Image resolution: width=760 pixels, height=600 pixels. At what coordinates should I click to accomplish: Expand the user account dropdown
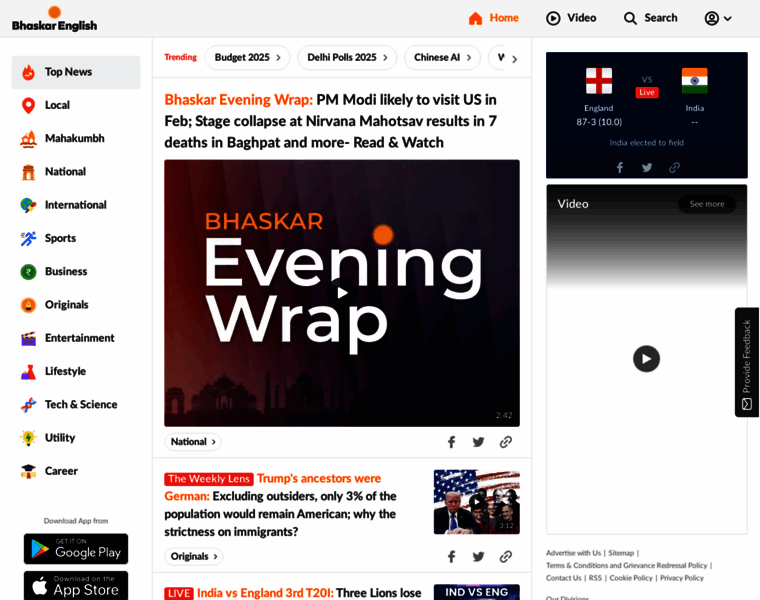point(718,18)
